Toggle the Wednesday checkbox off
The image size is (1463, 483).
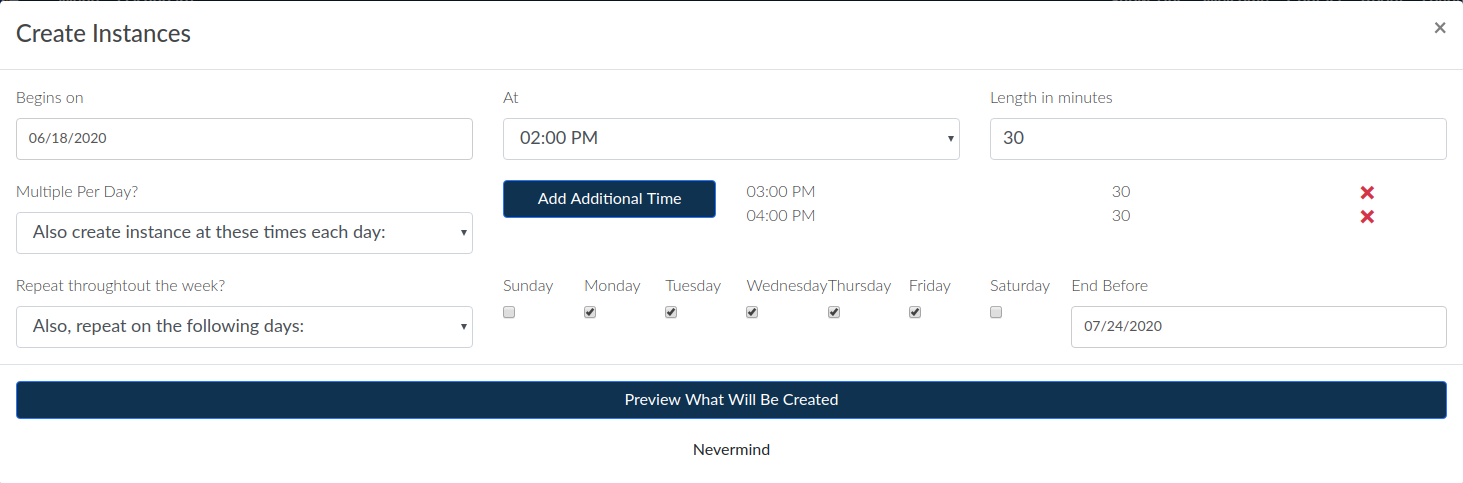(752, 312)
